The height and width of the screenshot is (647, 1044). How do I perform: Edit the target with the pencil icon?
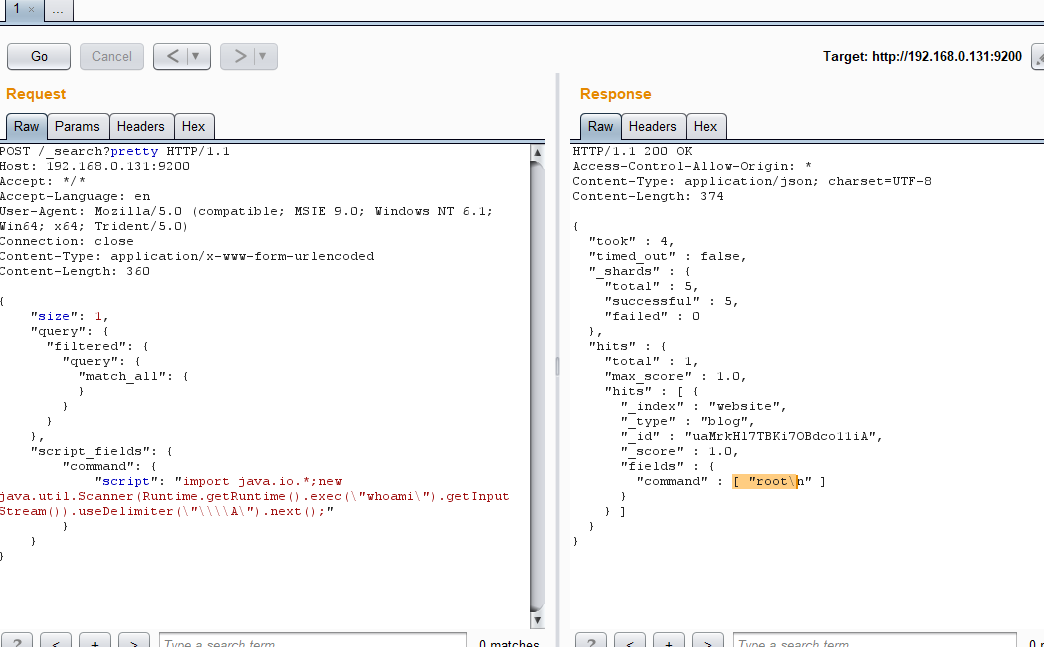coord(1038,57)
